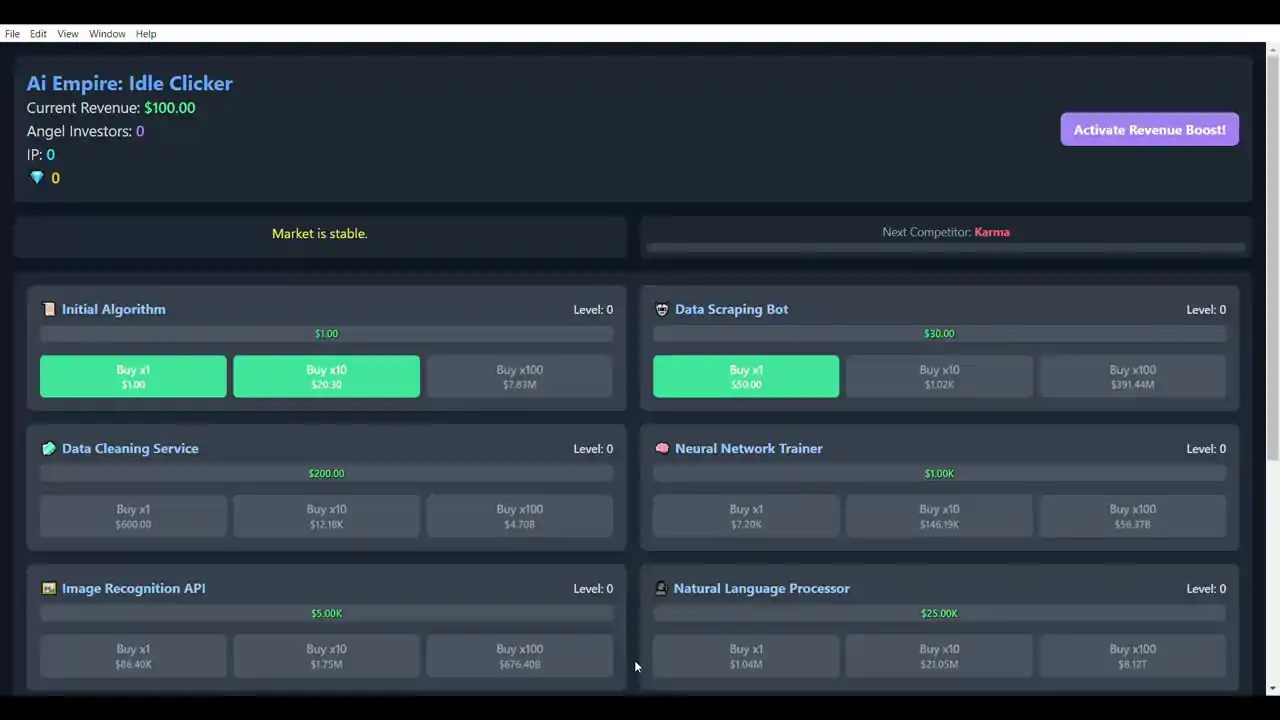
Task: Open the File menu
Action: point(12,34)
